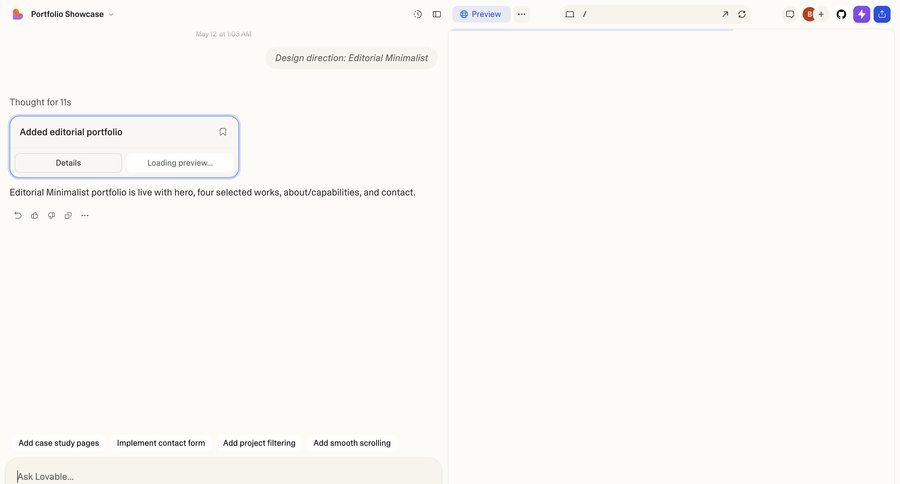Click the Editorial Minimalist portfolio is live summary
900x484 pixels.
point(212,192)
